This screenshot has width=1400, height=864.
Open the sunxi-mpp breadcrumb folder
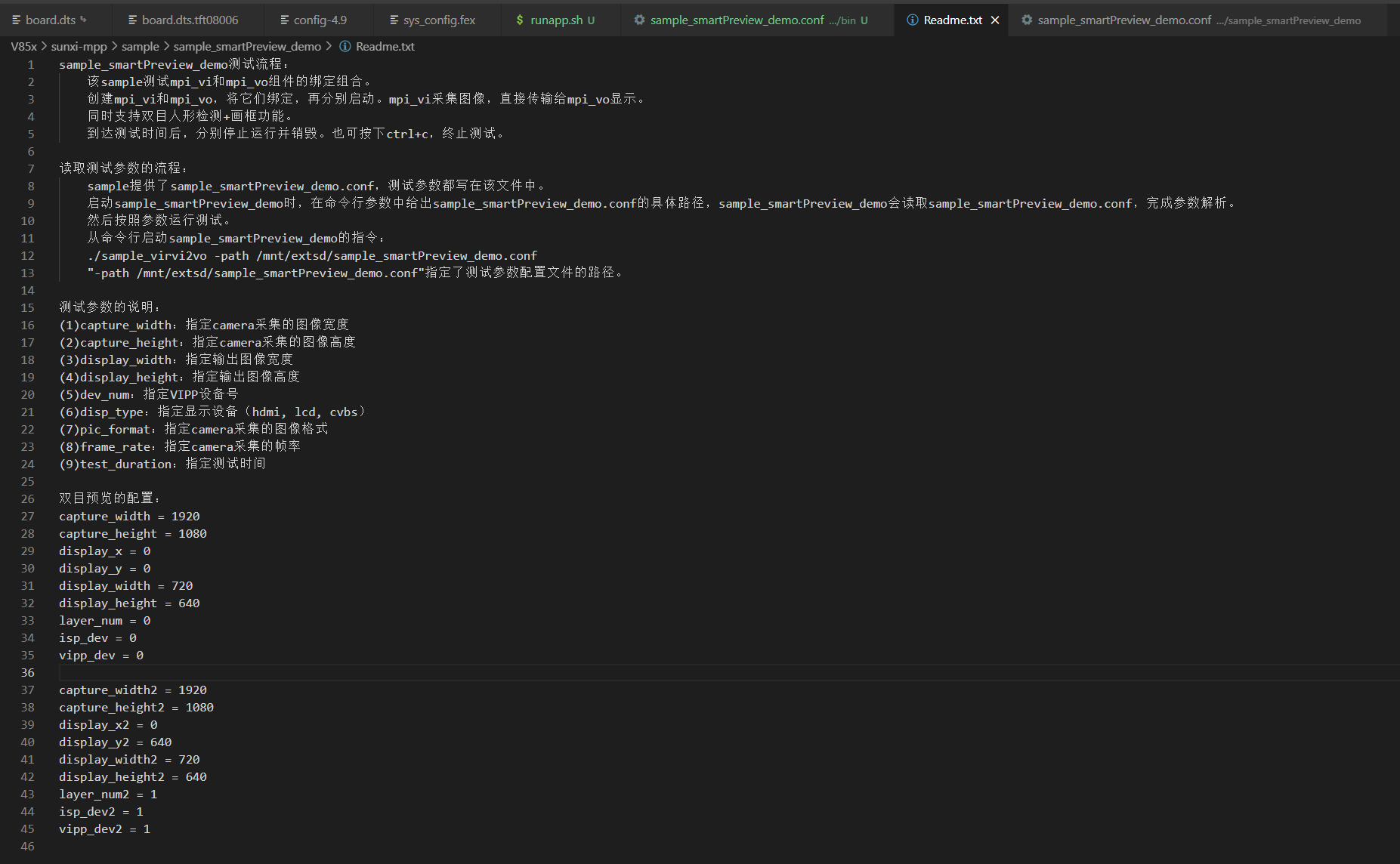pyautogui.click(x=79, y=47)
